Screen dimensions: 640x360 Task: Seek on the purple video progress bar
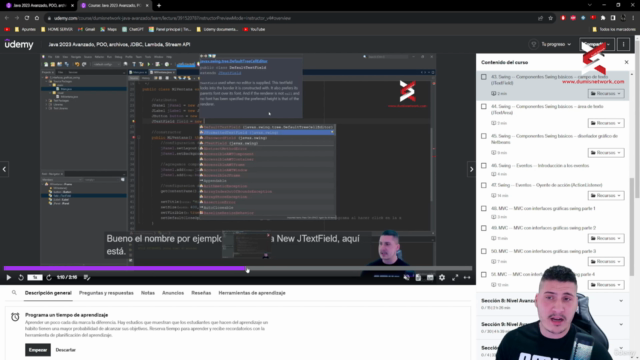(x=238, y=269)
